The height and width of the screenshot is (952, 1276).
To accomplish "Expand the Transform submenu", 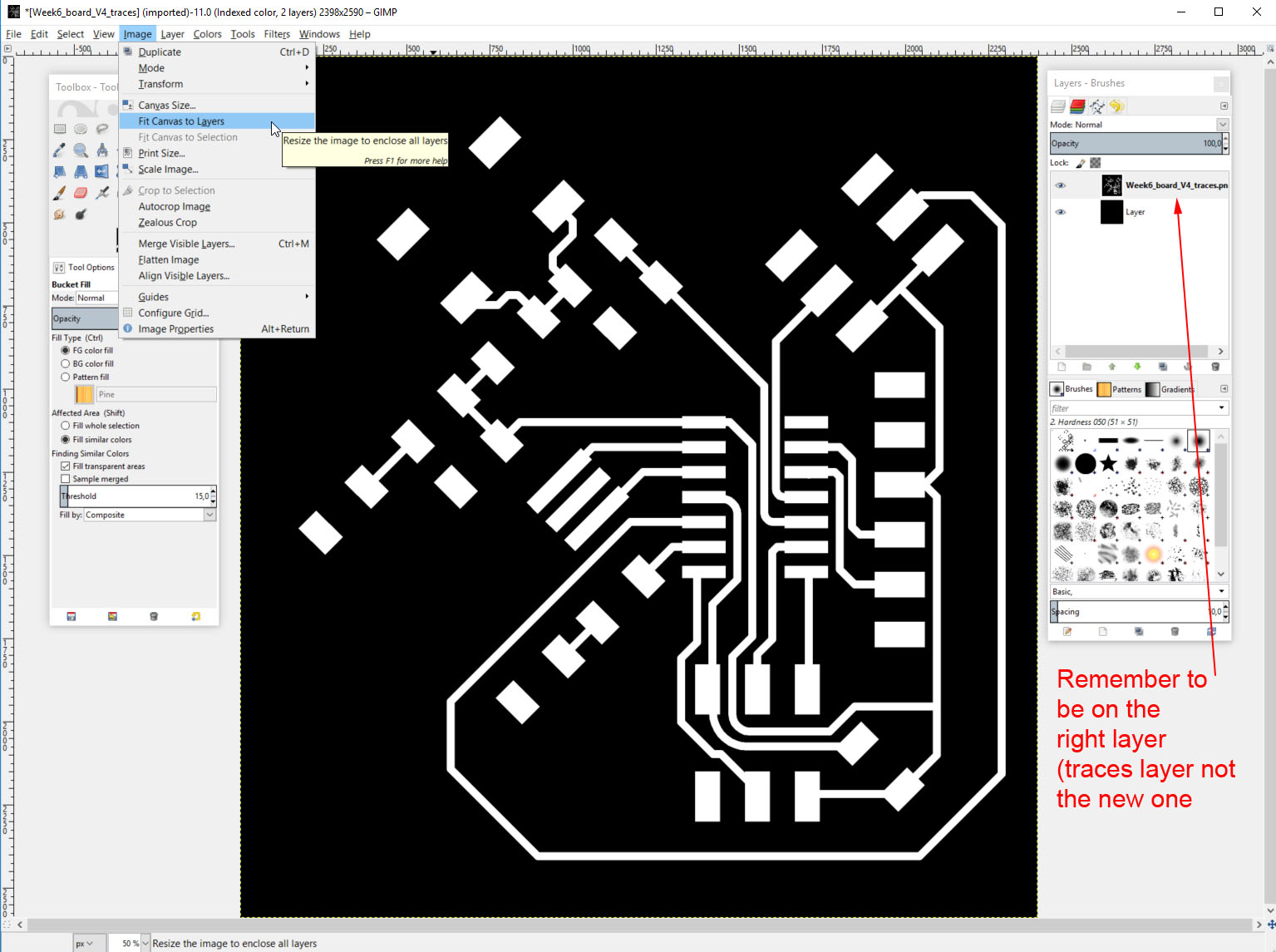I will (216, 84).
